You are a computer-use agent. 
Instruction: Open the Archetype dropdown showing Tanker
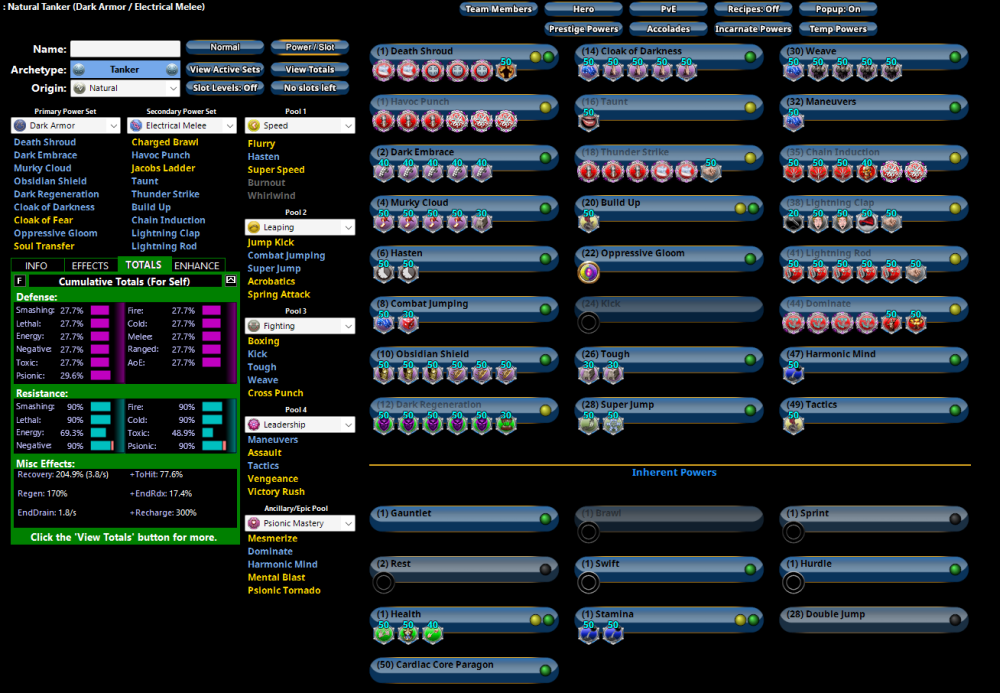[x=125, y=69]
